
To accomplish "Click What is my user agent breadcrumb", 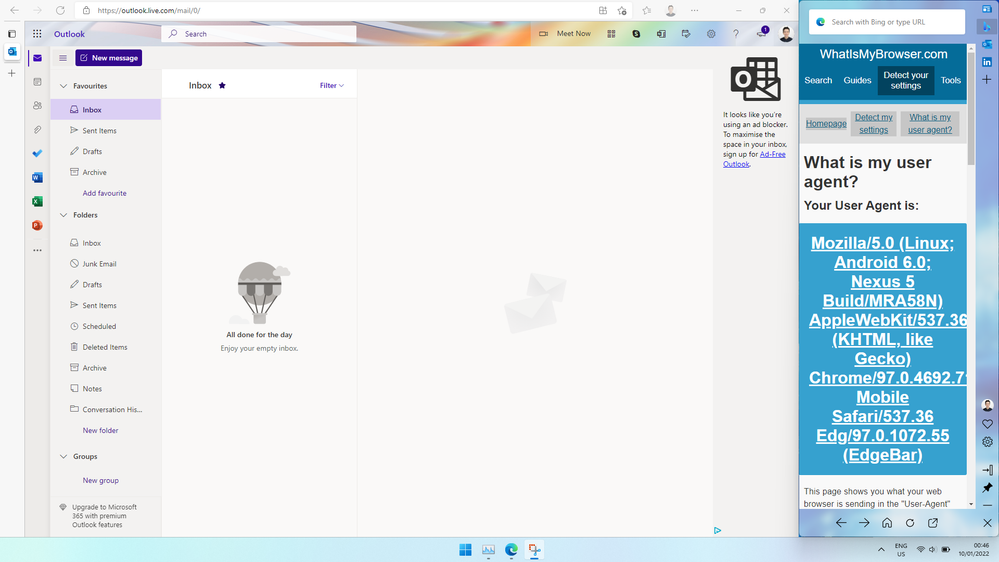I will tap(930, 124).
